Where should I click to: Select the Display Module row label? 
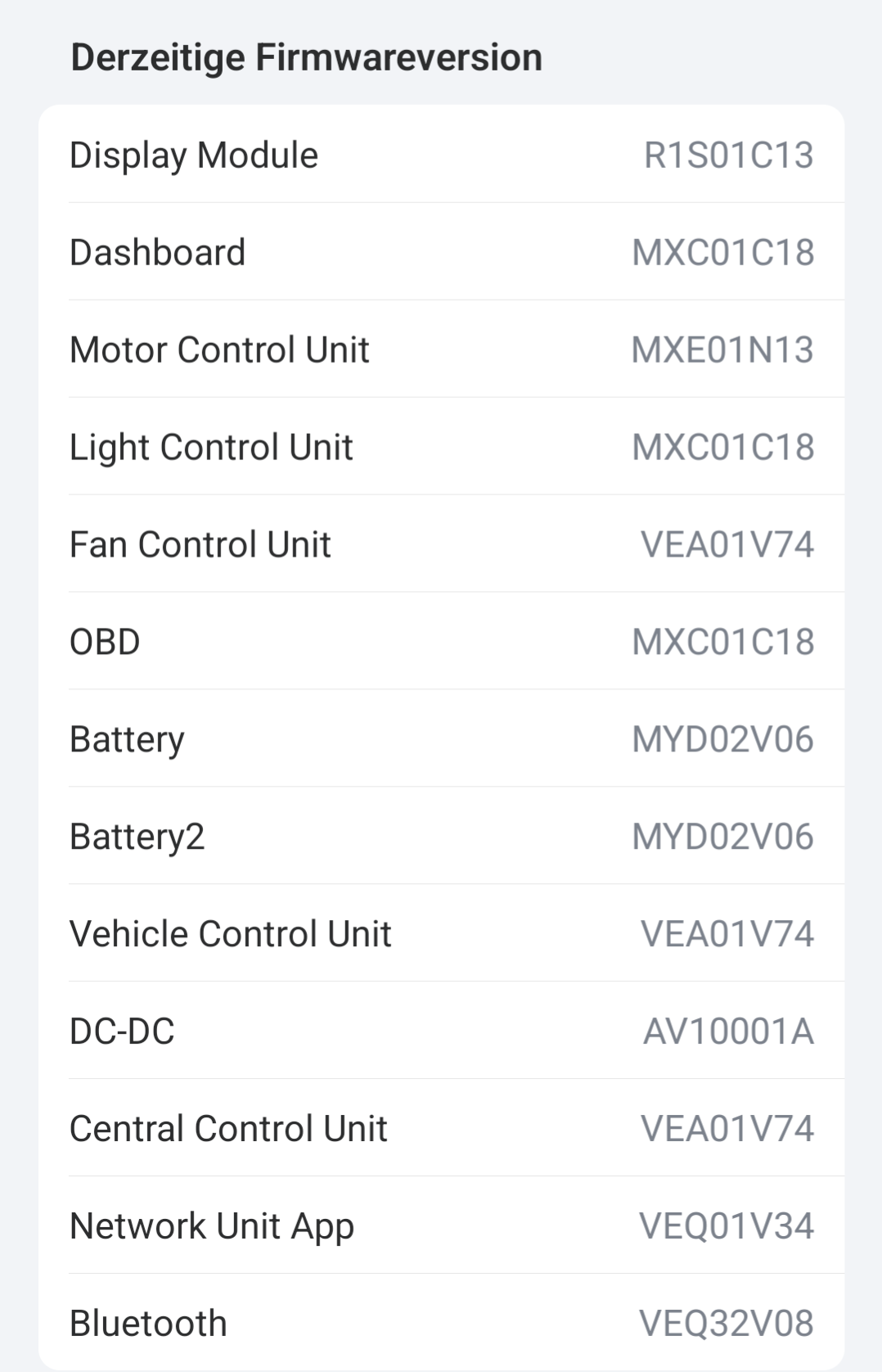194,155
